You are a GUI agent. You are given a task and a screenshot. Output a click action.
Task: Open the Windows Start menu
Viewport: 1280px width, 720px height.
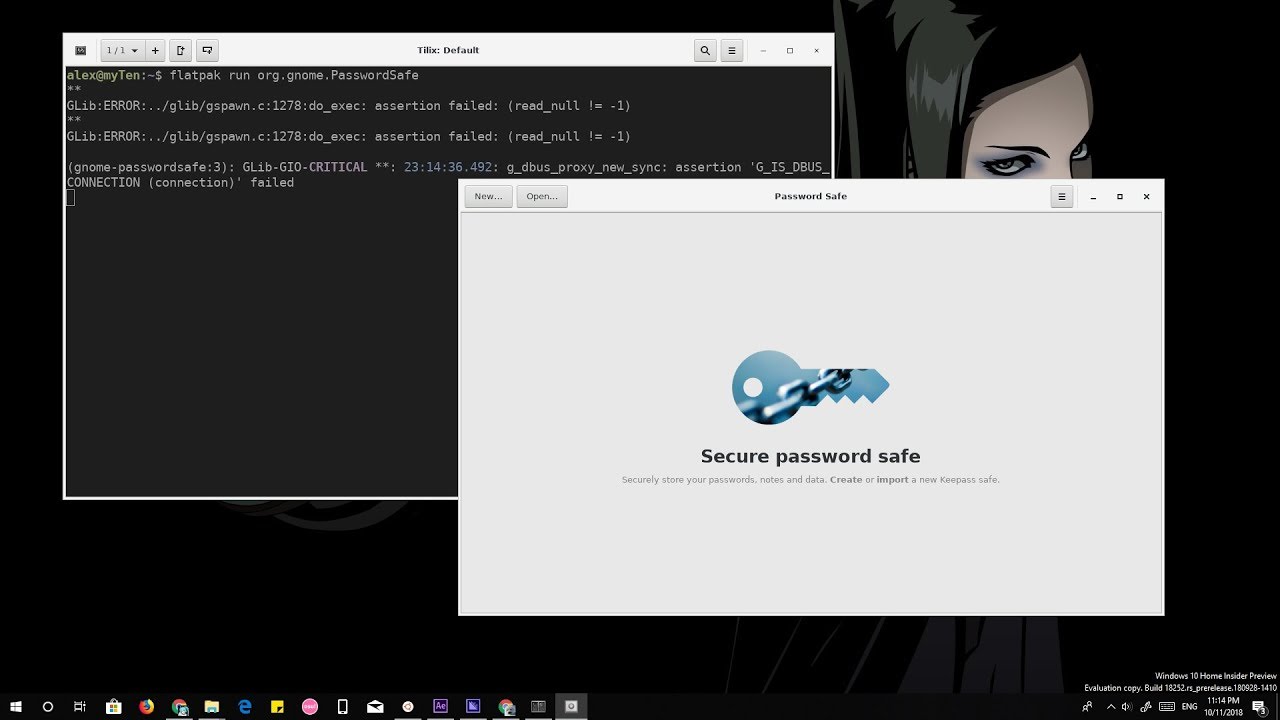click(x=16, y=706)
